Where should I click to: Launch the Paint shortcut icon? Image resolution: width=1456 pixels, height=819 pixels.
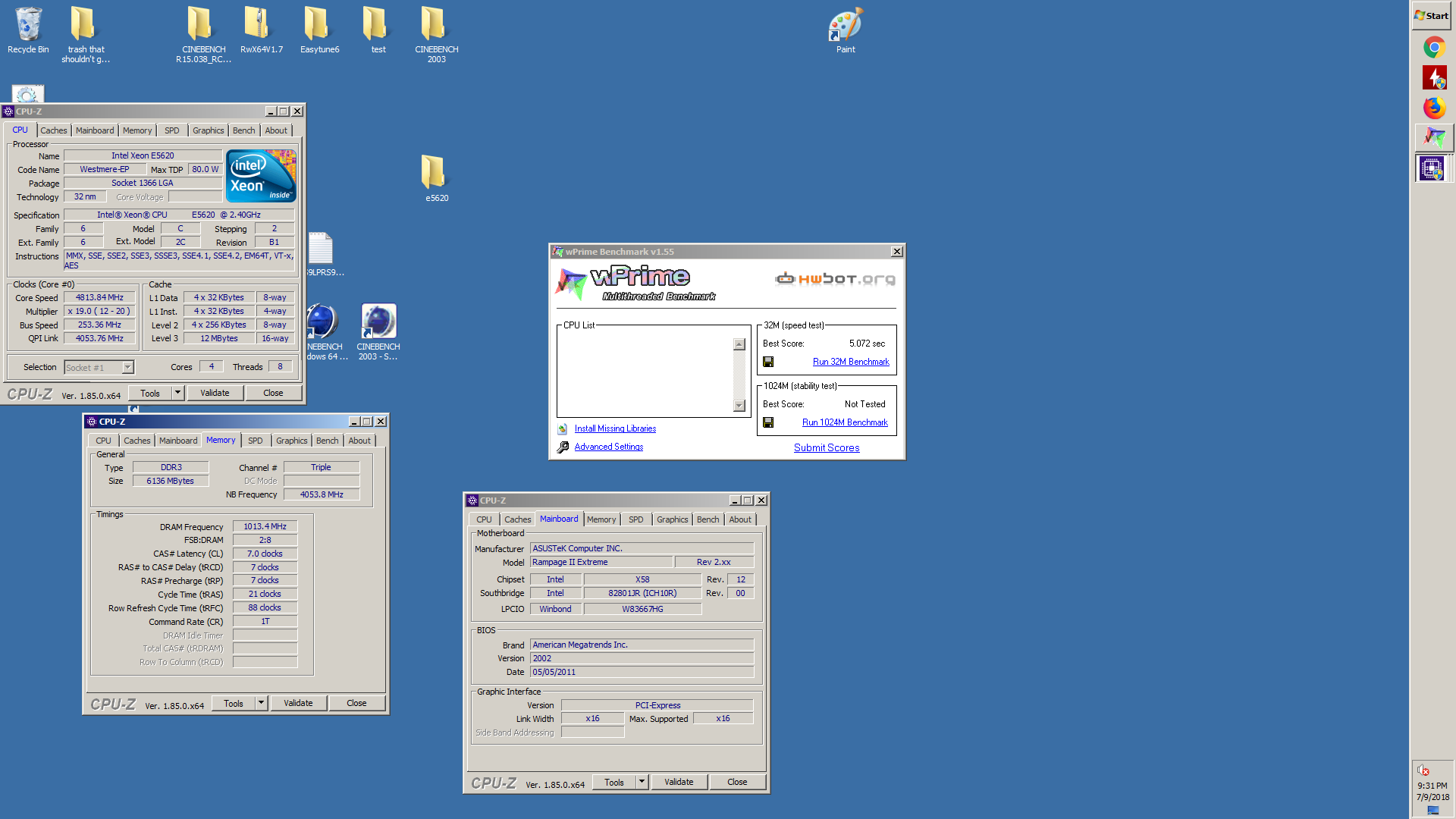[846, 29]
